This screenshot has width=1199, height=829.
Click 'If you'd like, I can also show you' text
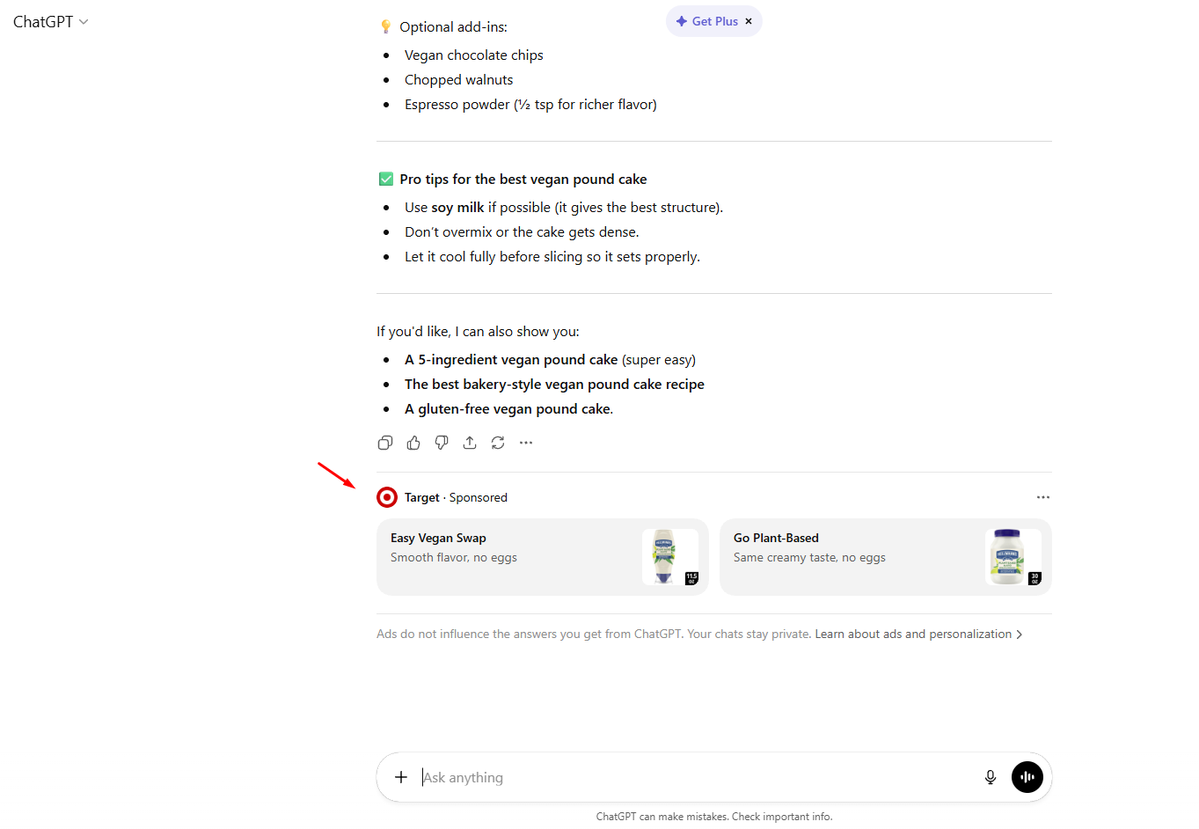point(478,331)
